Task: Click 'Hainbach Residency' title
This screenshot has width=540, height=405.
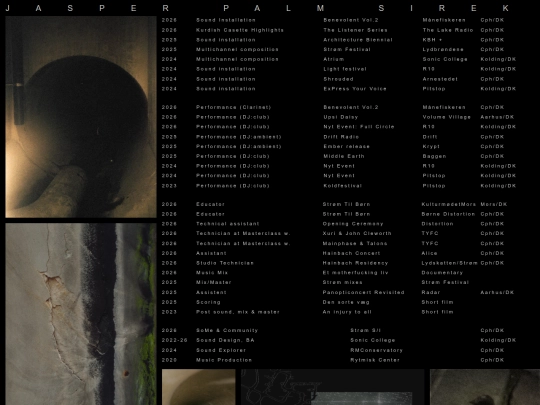Action: click(x=355, y=263)
